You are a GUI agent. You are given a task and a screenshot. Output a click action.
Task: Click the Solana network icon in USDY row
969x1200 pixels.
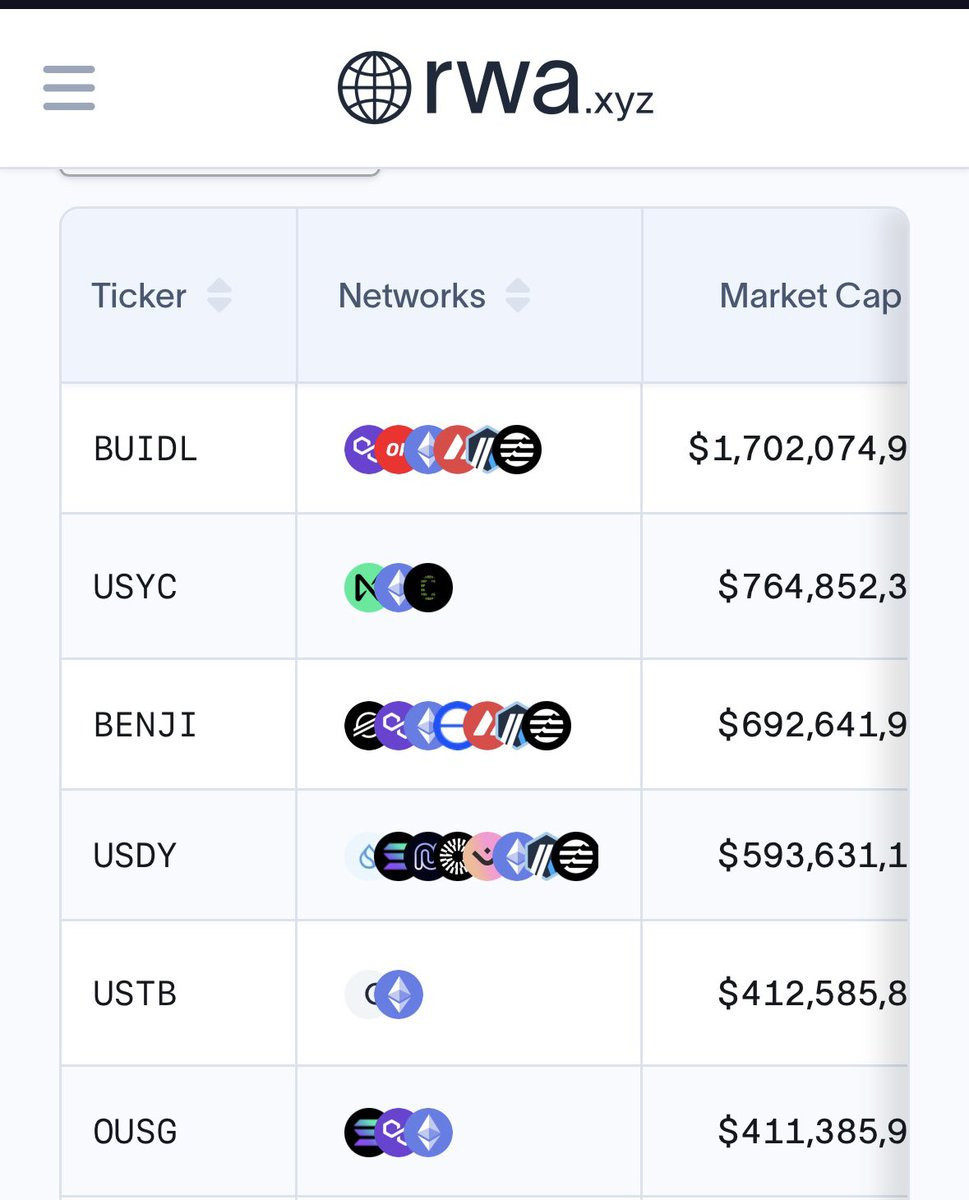396,856
